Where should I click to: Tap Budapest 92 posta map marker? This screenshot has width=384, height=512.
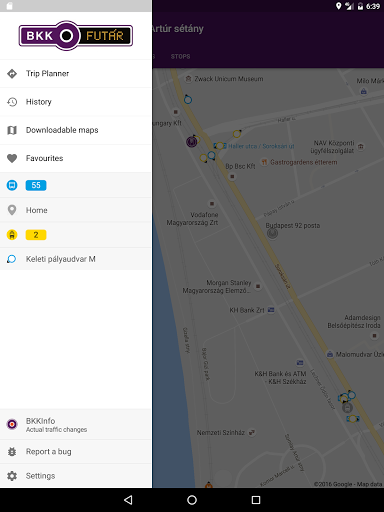[x=272, y=233]
